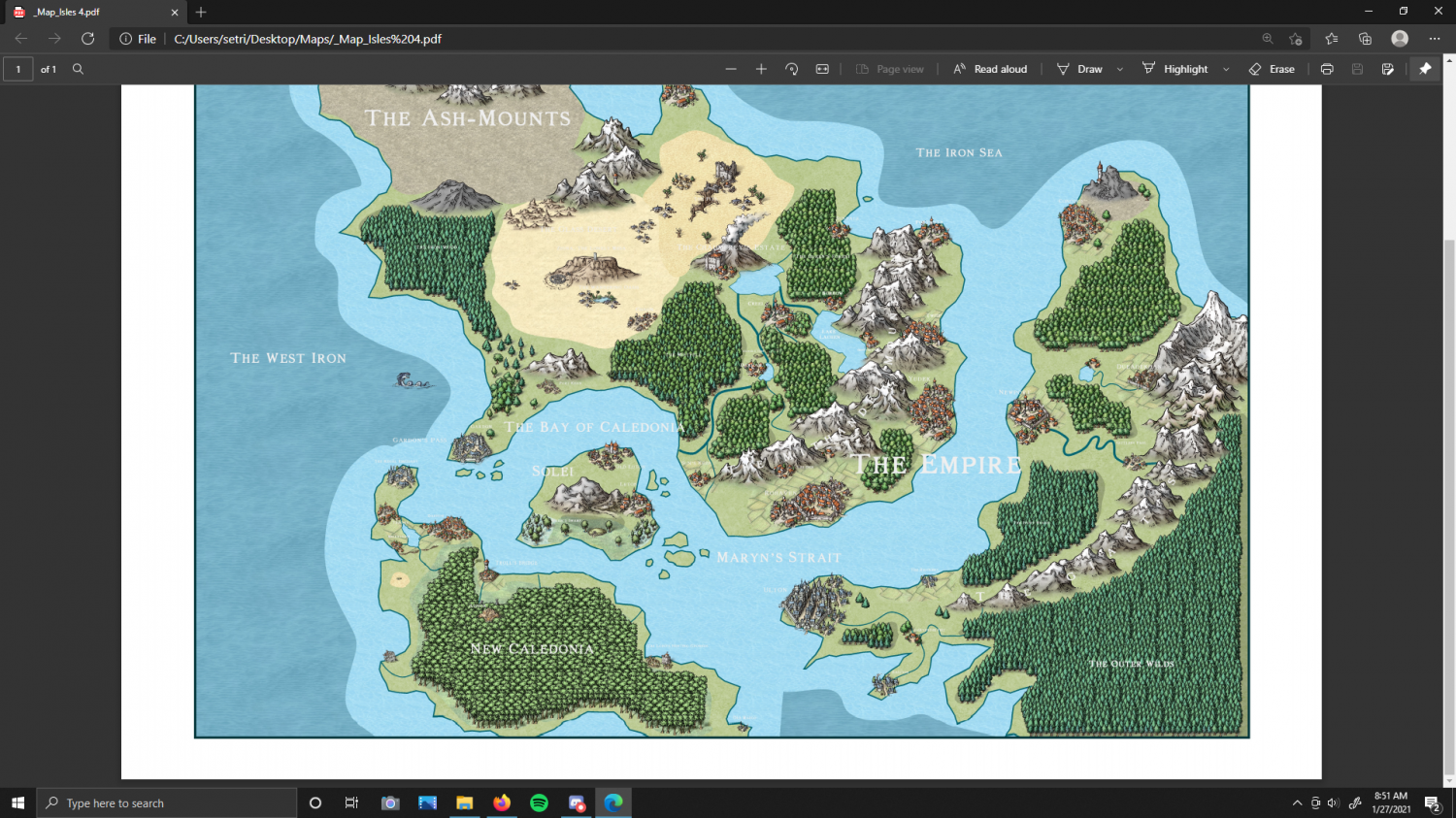This screenshot has width=1456, height=818.
Task: Select the Draw tool
Action: pyautogui.click(x=1079, y=69)
